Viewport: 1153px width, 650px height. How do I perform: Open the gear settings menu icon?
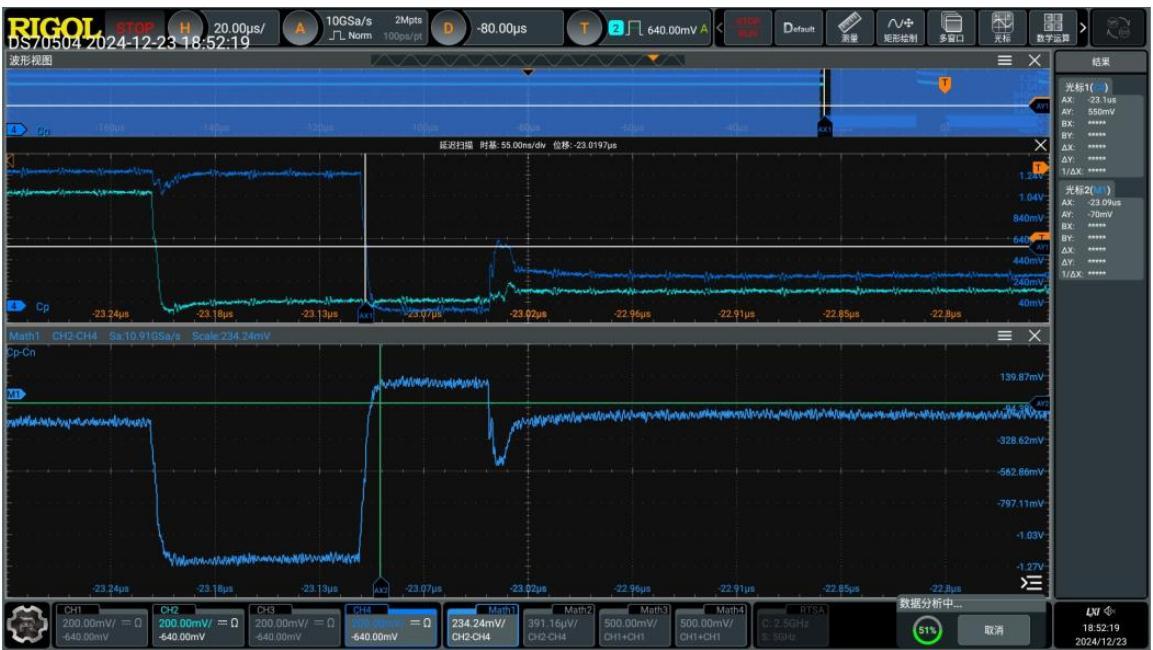(x=27, y=625)
